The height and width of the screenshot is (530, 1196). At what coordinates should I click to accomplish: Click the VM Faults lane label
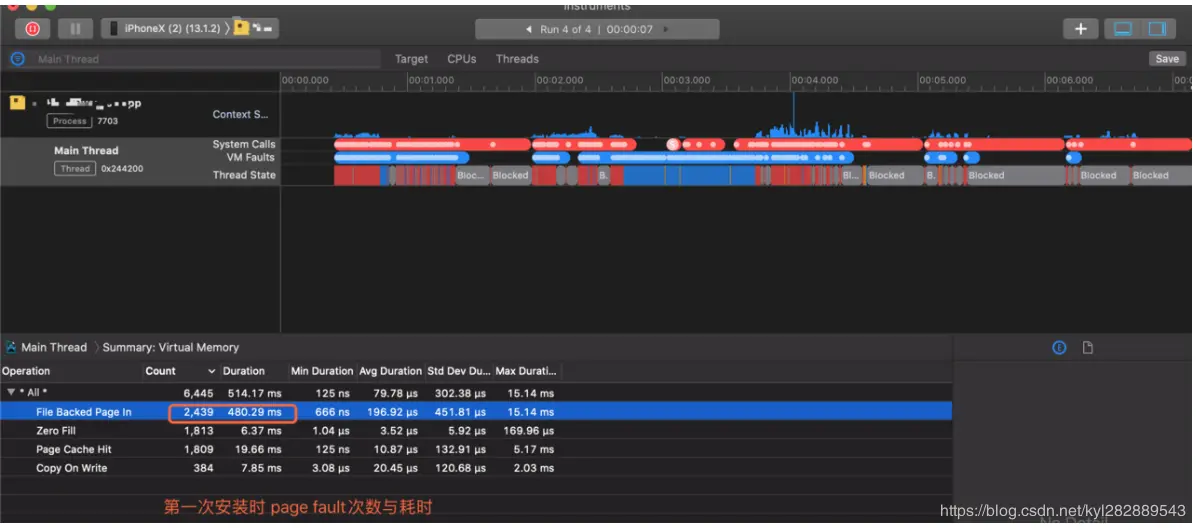(250, 157)
